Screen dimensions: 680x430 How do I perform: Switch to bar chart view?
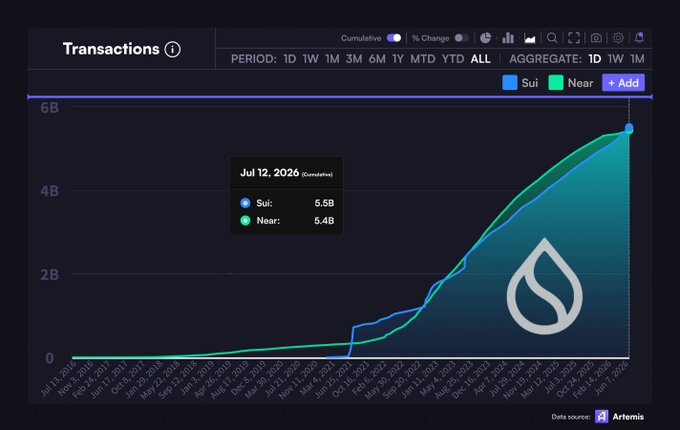508,38
